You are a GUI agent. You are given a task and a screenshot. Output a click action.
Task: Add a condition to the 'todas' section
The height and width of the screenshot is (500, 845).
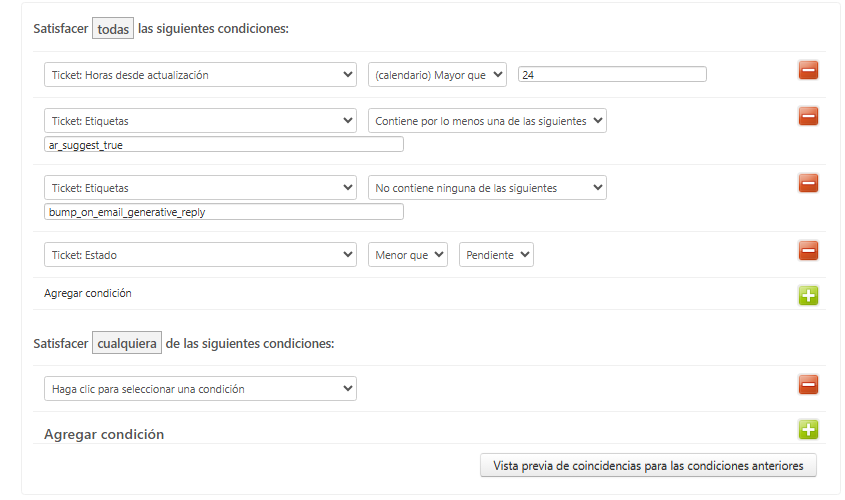coord(808,295)
